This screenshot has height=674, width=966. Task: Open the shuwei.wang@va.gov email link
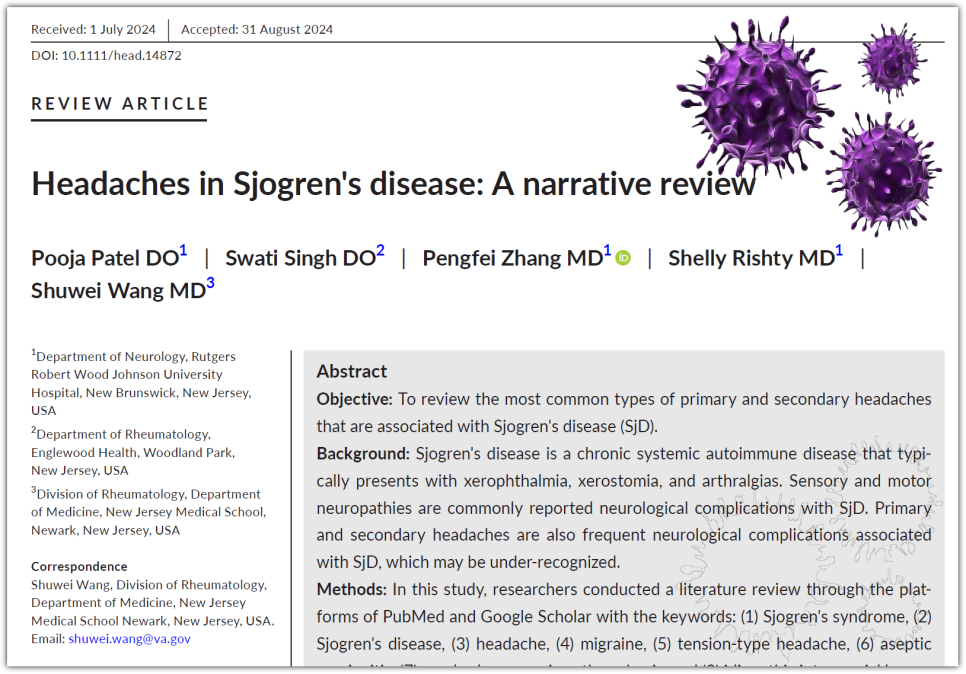tap(129, 639)
